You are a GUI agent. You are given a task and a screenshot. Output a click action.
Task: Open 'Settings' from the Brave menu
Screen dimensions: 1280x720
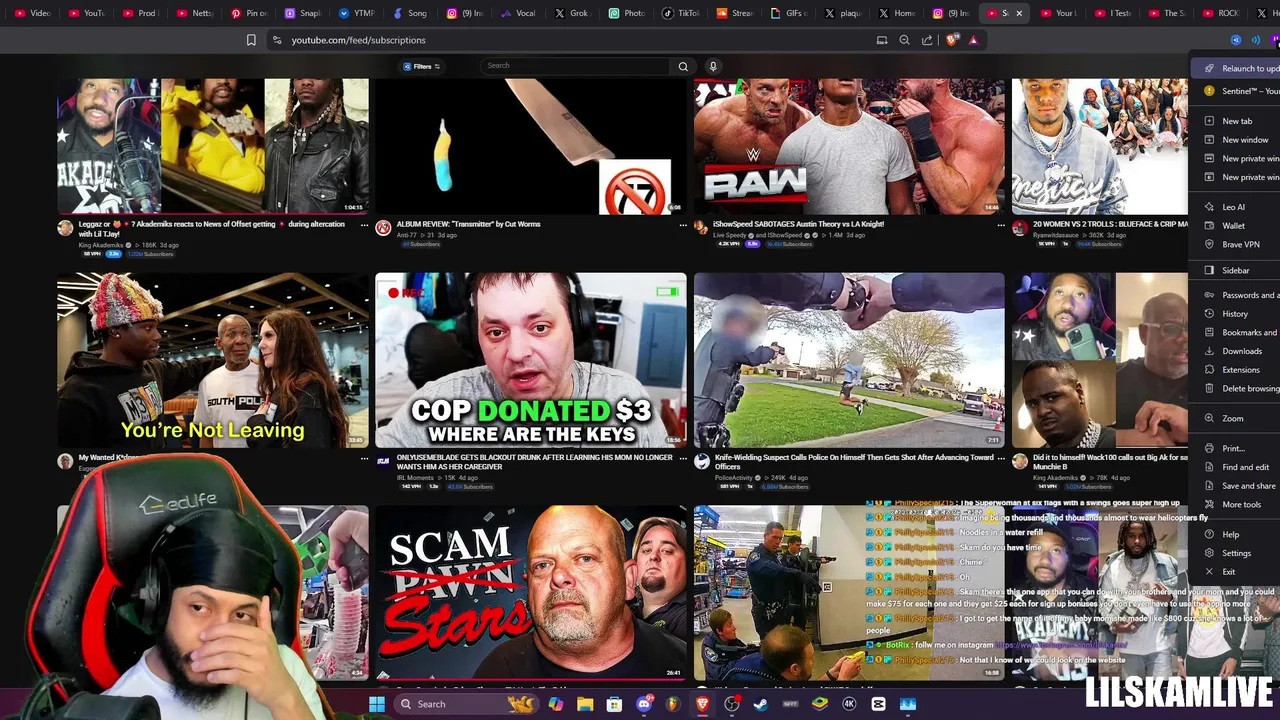tap(1236, 553)
